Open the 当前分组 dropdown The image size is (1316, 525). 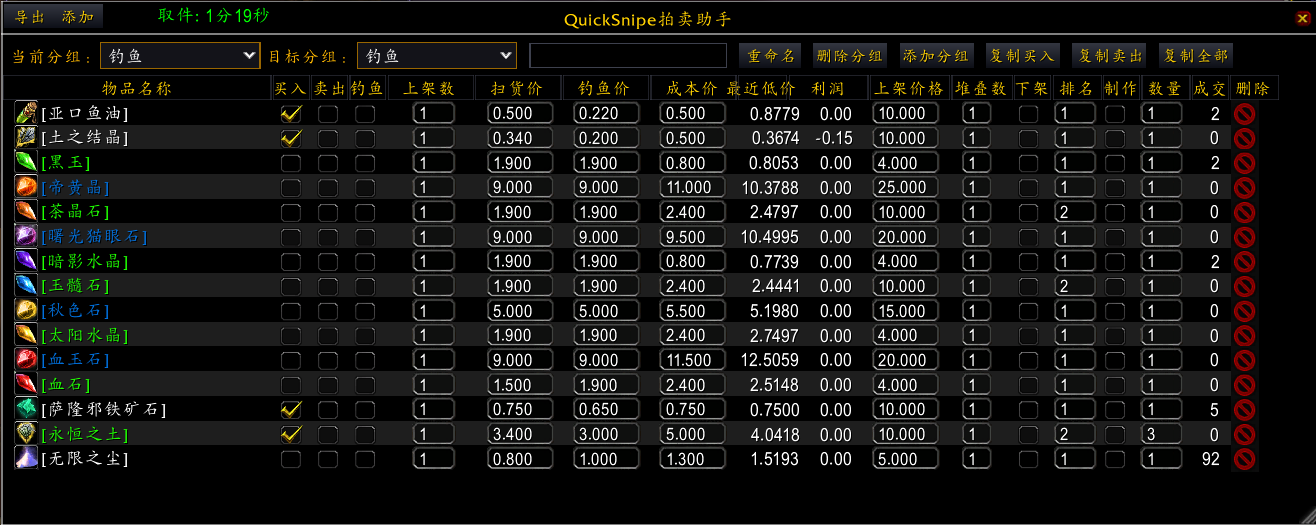(x=180, y=56)
